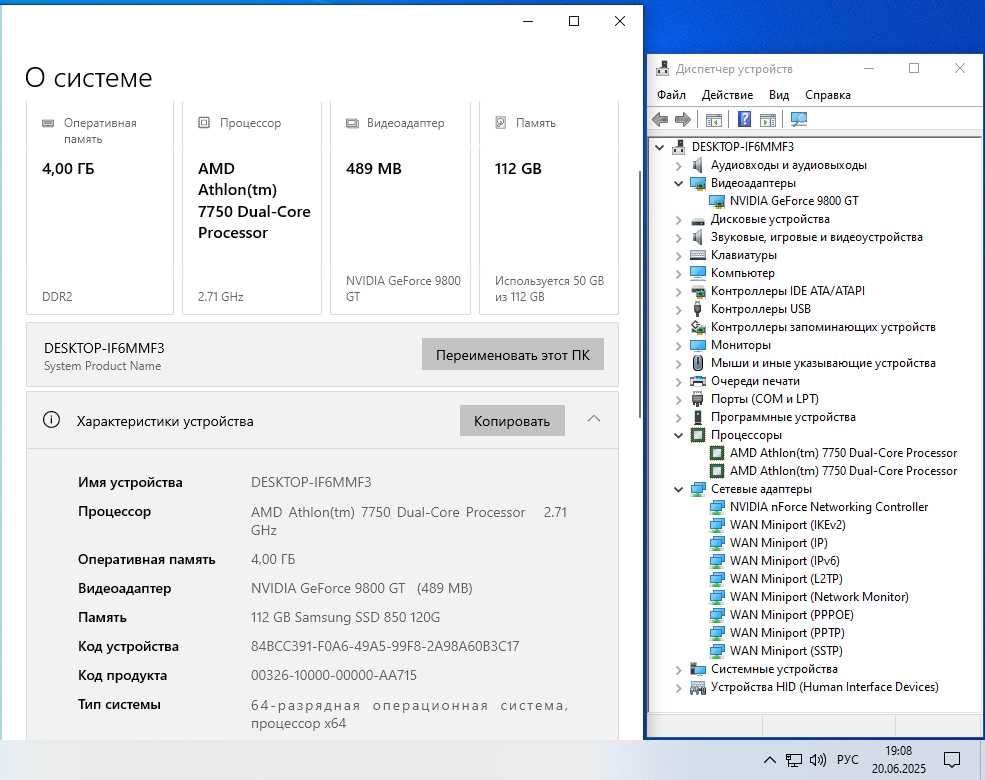Viewport: 985px width, 780px height.
Task: Collapse the Видеоадаптеры category
Action: 678,183
